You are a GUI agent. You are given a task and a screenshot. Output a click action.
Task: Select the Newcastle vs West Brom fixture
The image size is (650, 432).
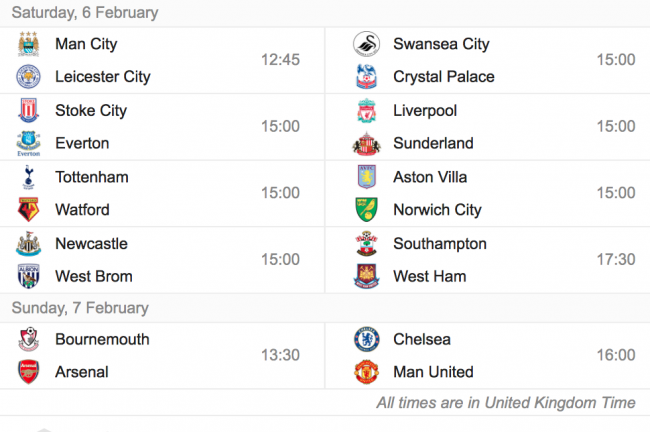(x=162, y=260)
